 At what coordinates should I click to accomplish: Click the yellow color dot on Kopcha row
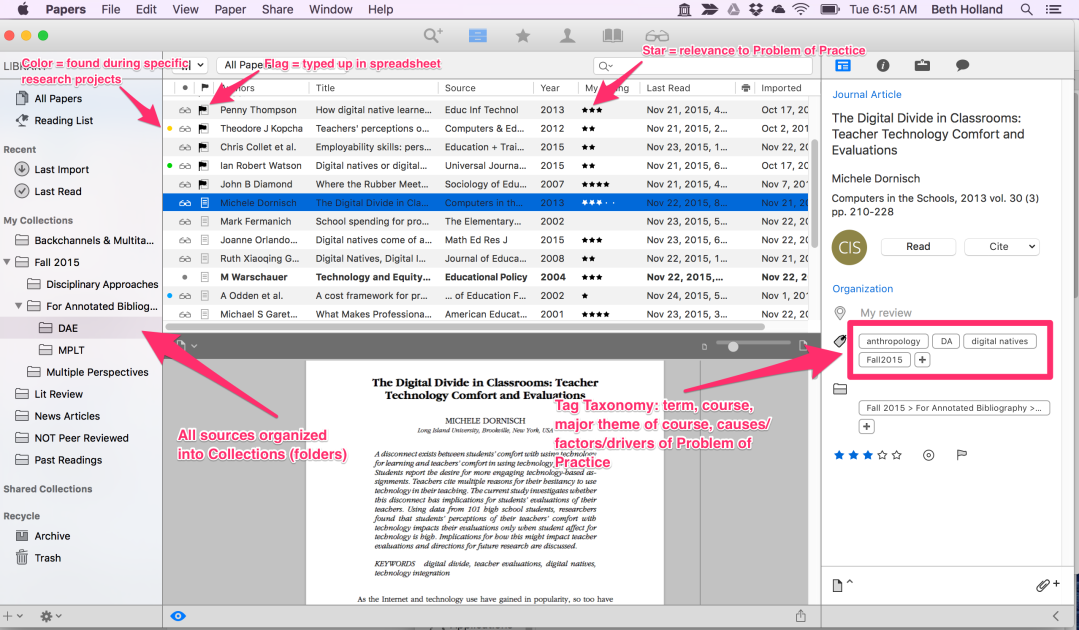point(170,129)
